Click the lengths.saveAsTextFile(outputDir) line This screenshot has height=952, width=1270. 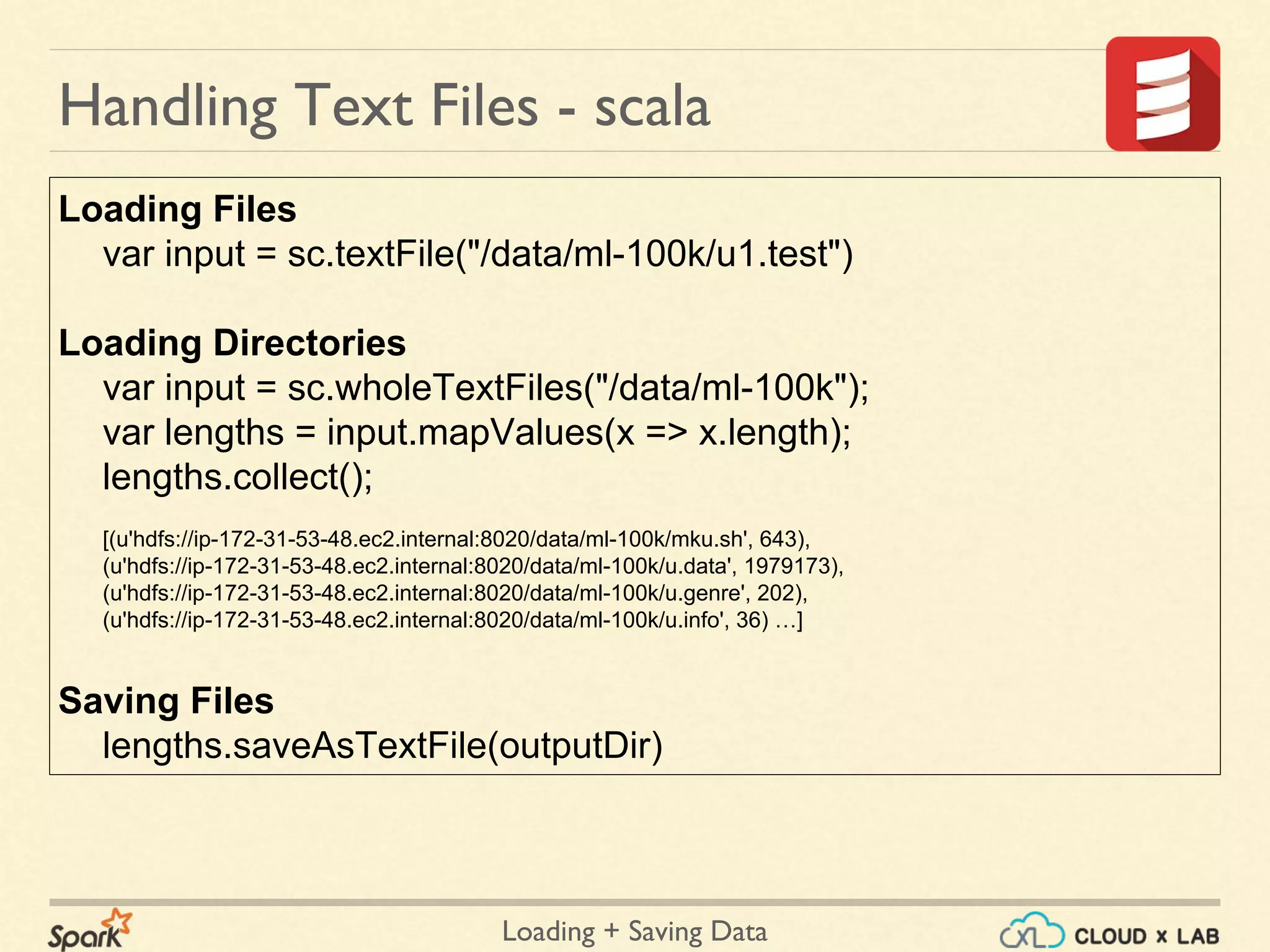(383, 746)
